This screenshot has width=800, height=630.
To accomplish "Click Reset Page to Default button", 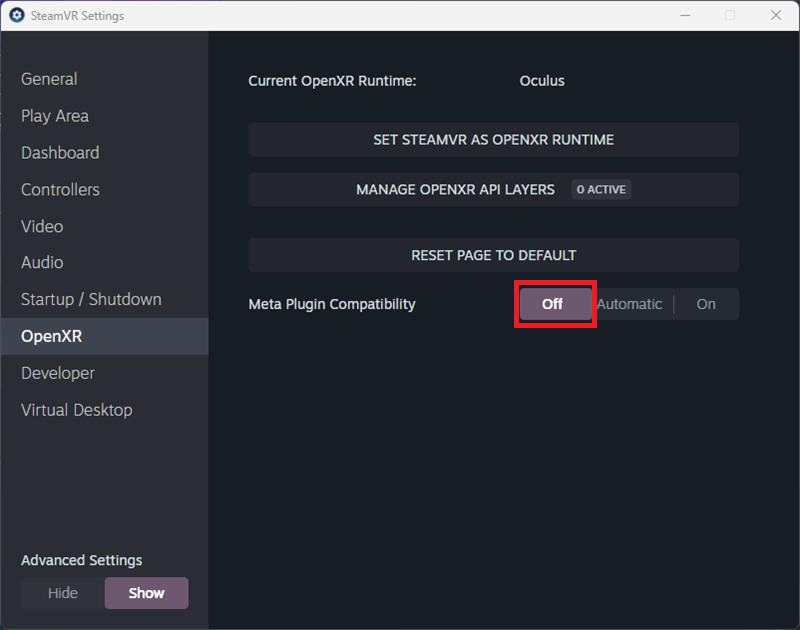I will [x=493, y=255].
